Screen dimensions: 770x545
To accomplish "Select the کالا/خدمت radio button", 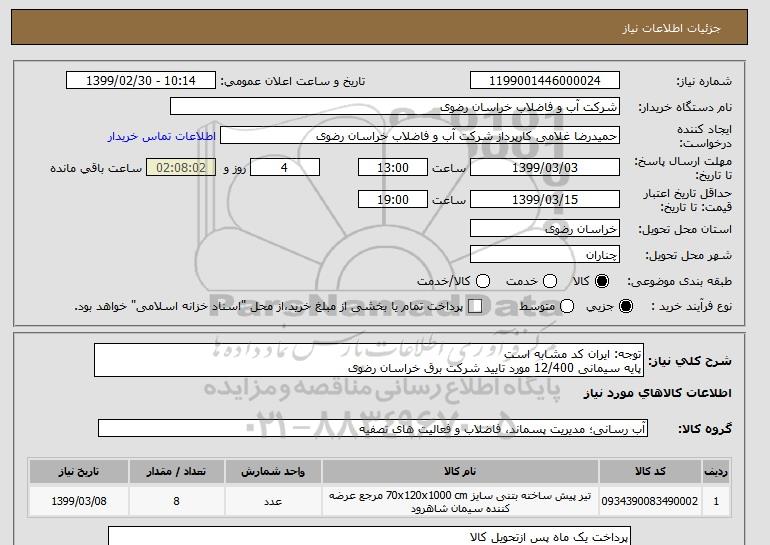I will [x=483, y=281].
